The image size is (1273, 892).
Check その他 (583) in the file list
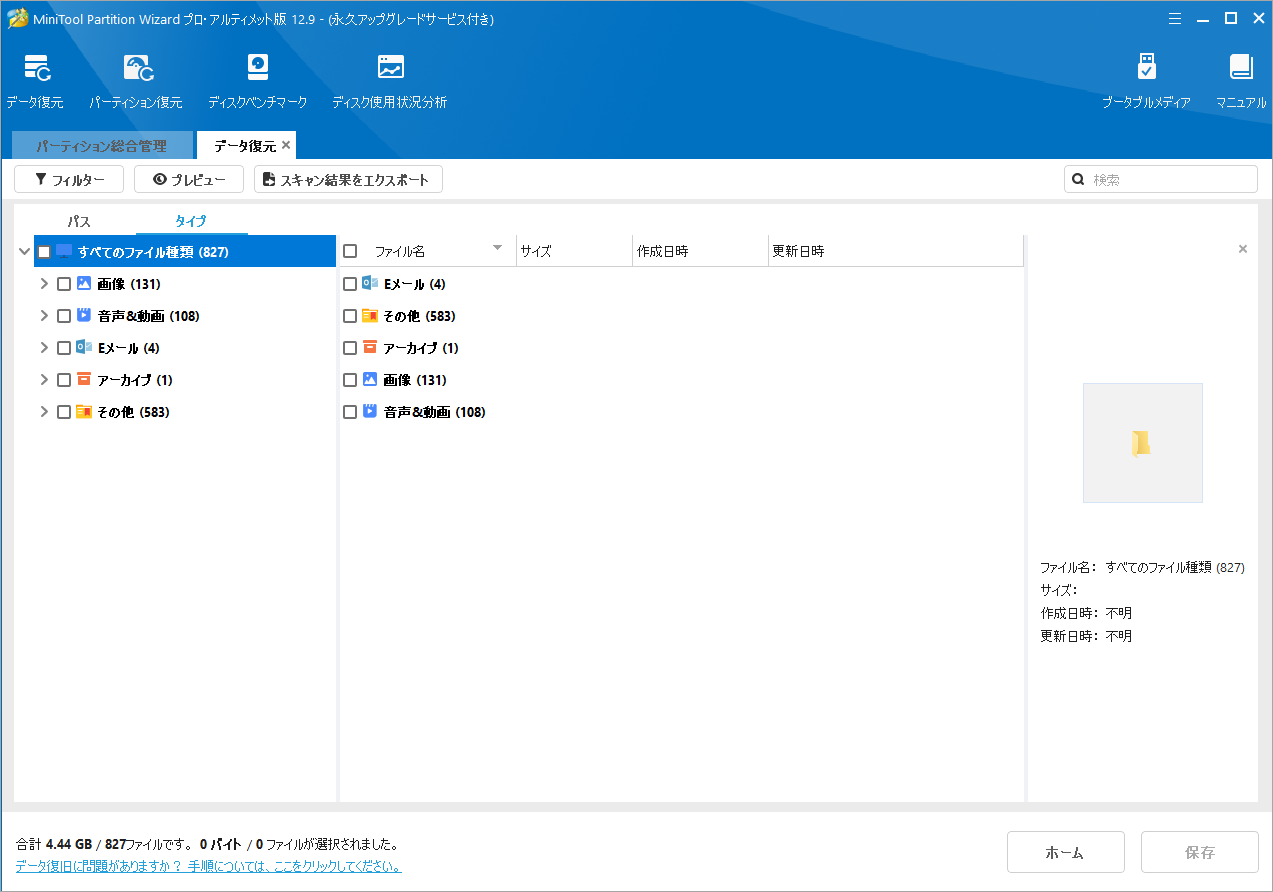click(350, 316)
